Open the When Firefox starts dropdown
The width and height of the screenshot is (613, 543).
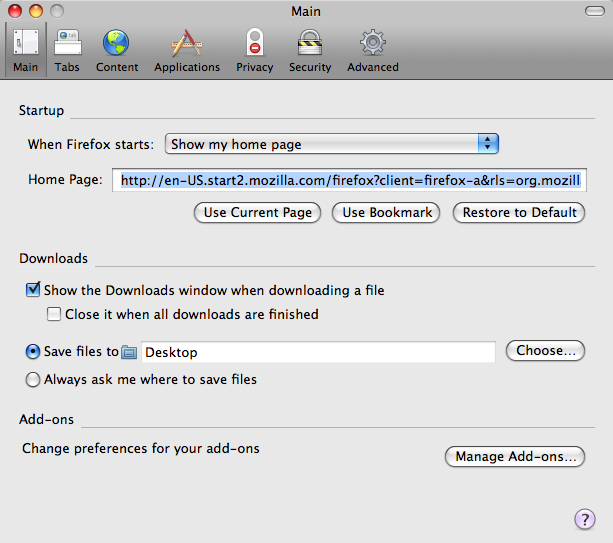click(x=332, y=144)
